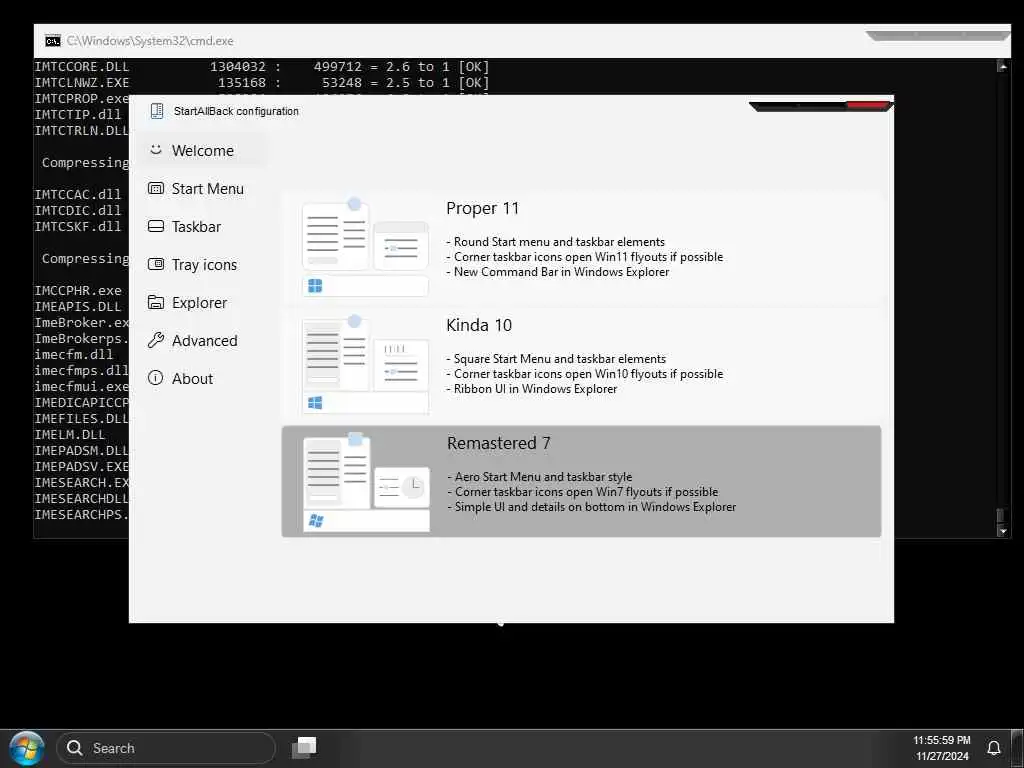Image resolution: width=1024 pixels, height=768 pixels.
Task: Open the About page
Action: click(192, 378)
